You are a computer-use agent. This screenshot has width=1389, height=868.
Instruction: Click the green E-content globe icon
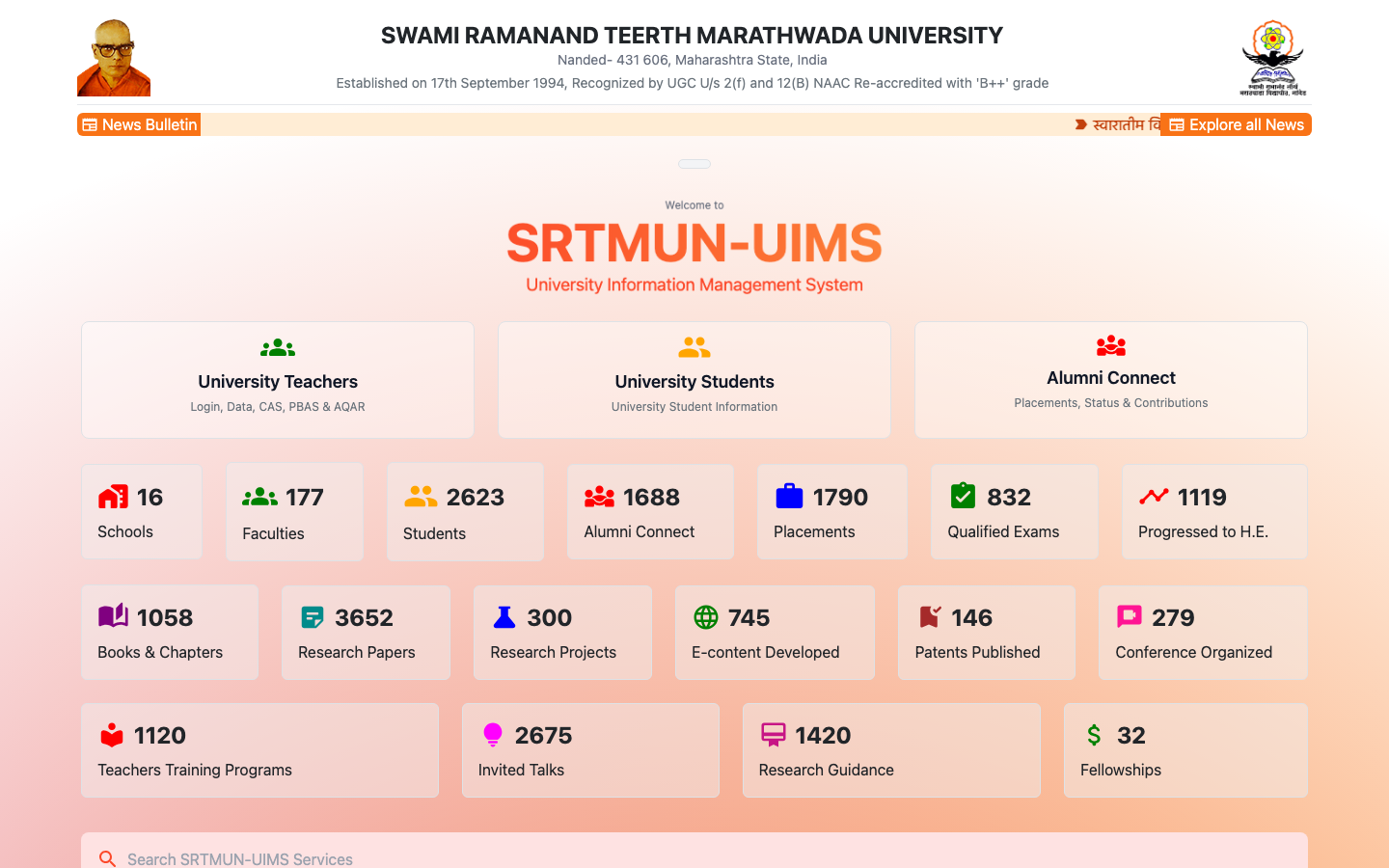(706, 617)
